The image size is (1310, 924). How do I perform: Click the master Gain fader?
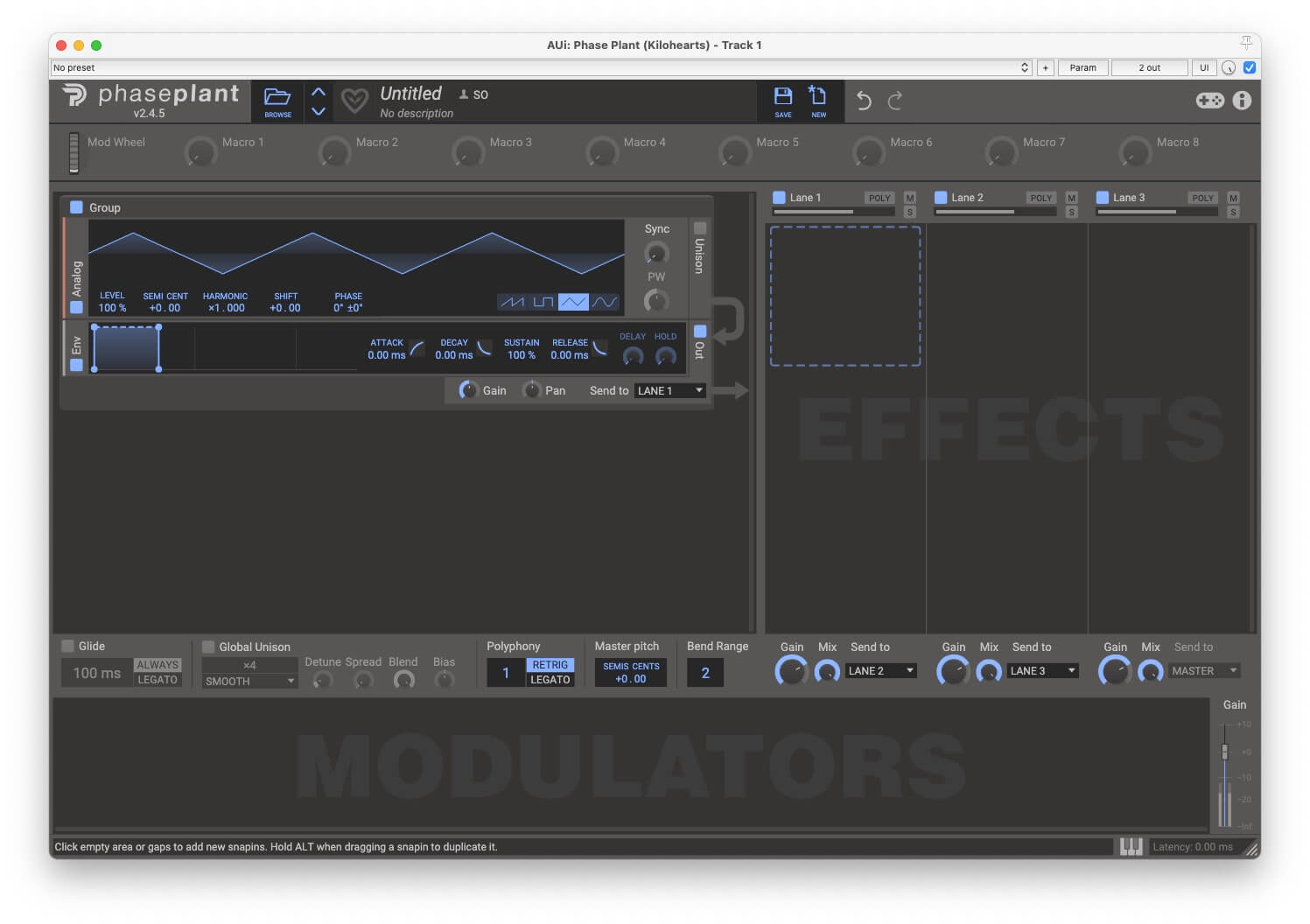[1224, 752]
